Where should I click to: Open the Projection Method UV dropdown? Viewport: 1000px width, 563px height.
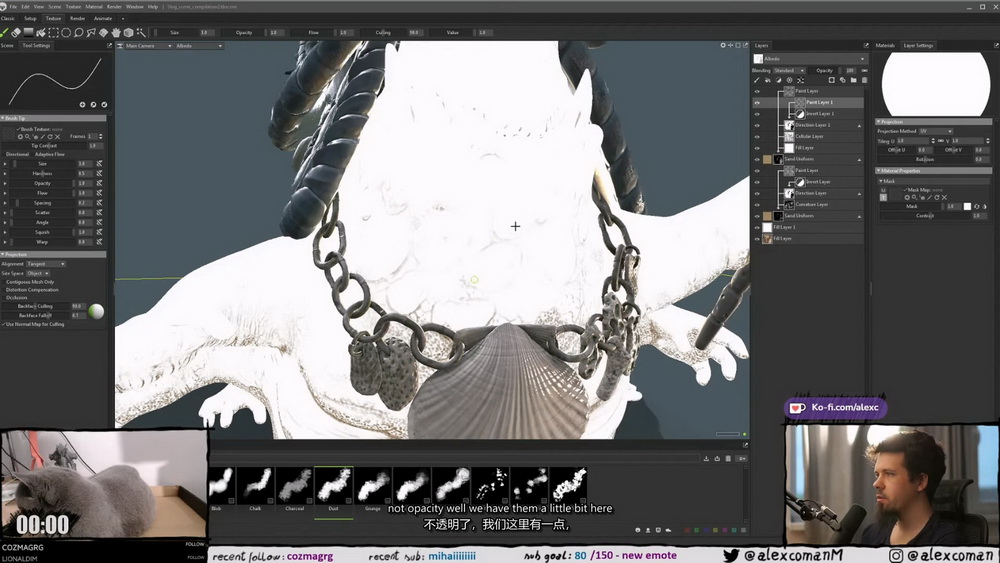click(x=936, y=131)
